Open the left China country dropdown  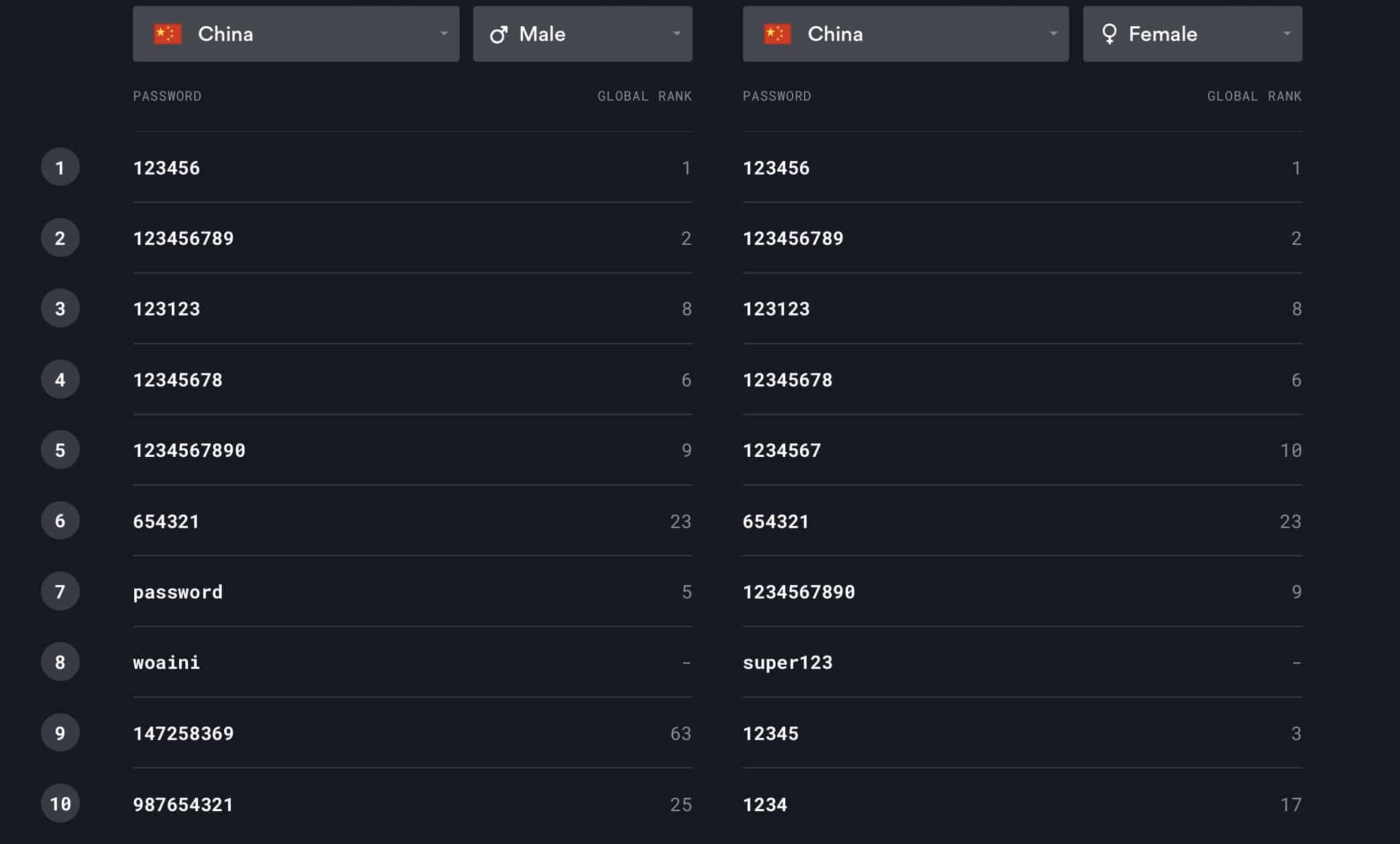296,34
